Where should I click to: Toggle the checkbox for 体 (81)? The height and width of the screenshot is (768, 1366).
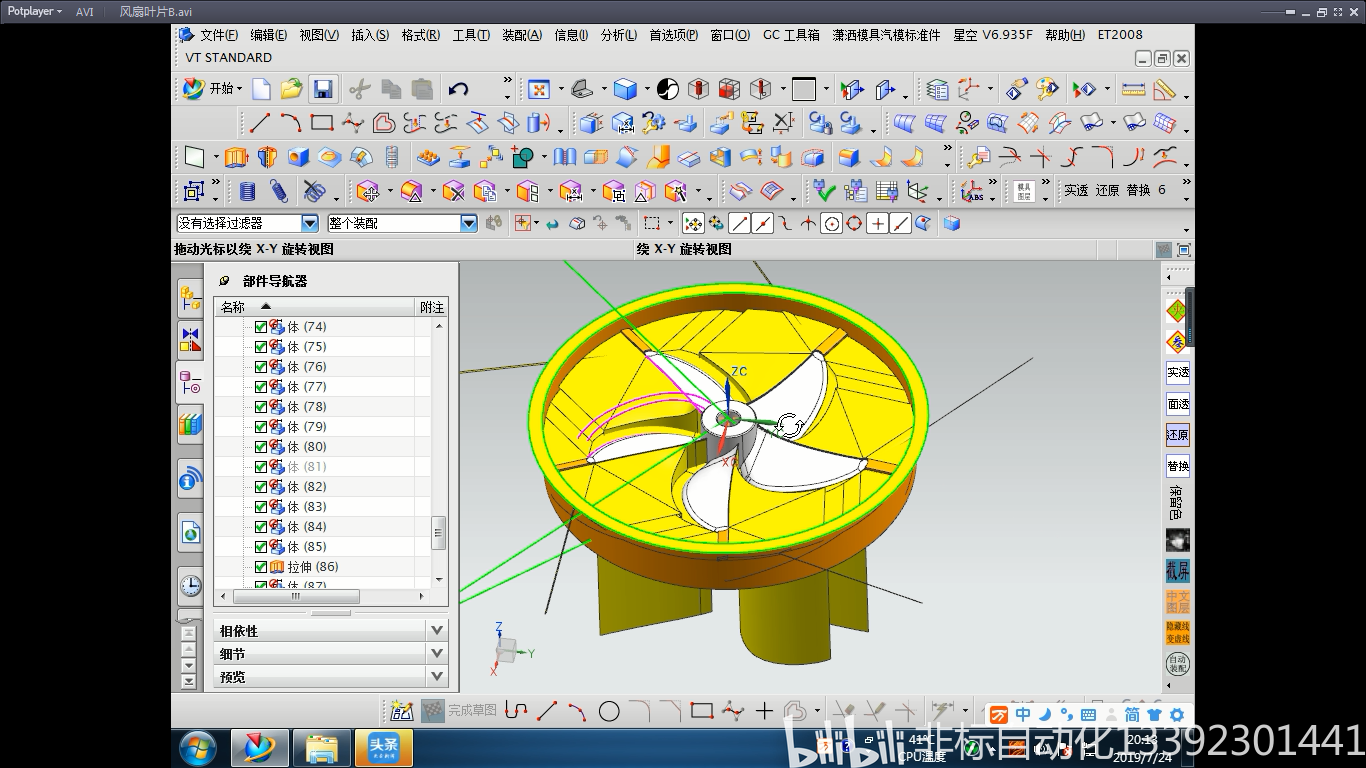(x=261, y=467)
